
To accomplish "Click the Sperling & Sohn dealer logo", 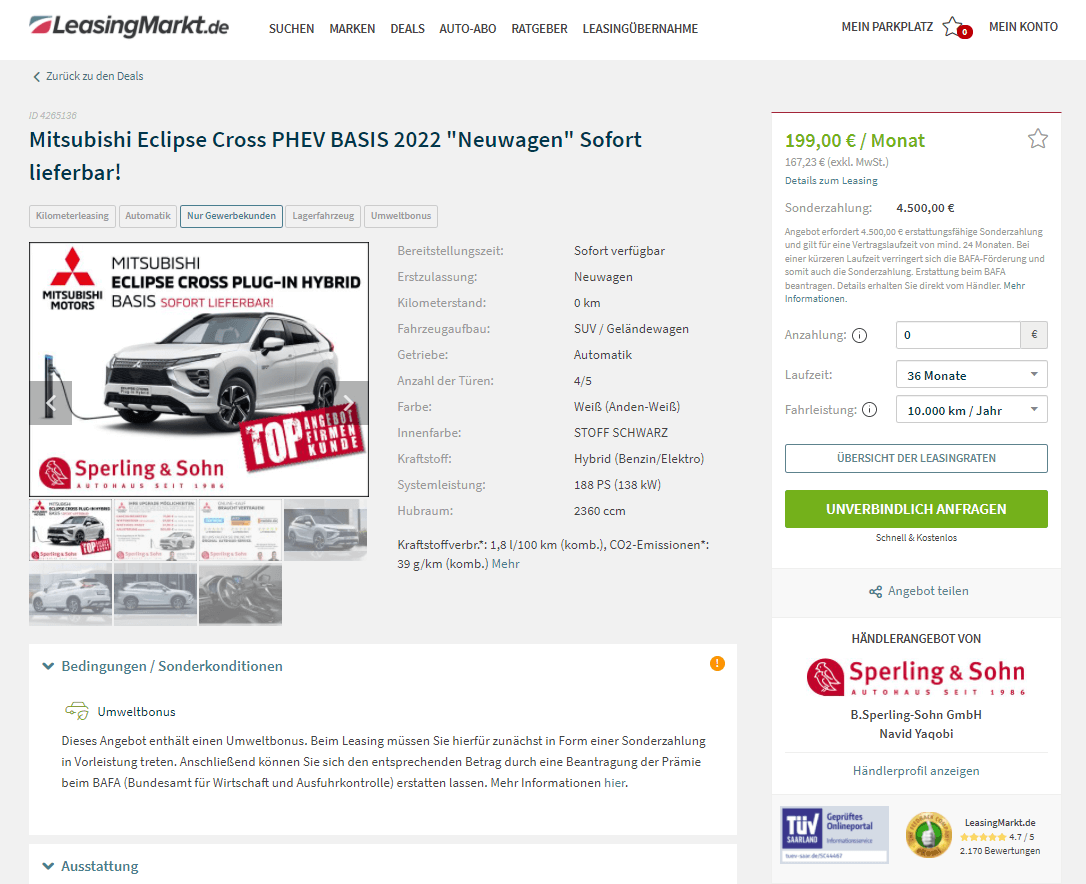I will click(916, 677).
